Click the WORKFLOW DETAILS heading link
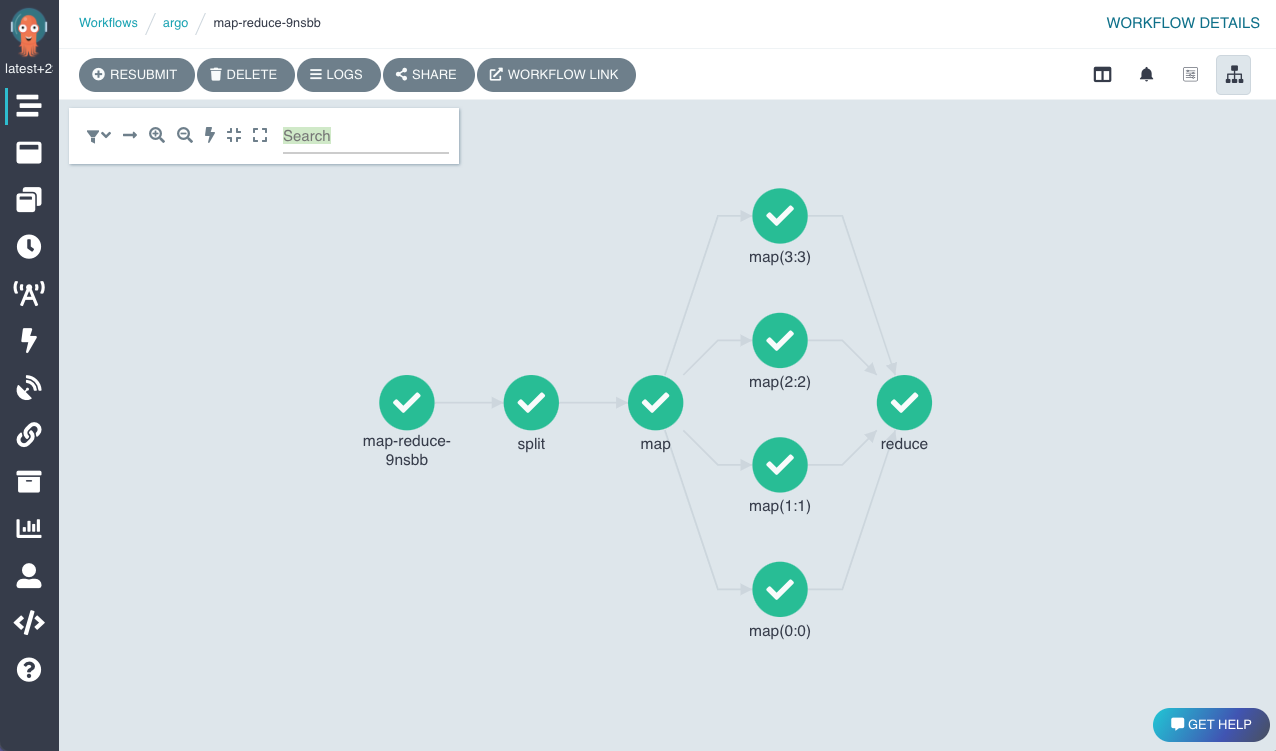This screenshot has width=1276, height=751. pyautogui.click(x=1183, y=22)
